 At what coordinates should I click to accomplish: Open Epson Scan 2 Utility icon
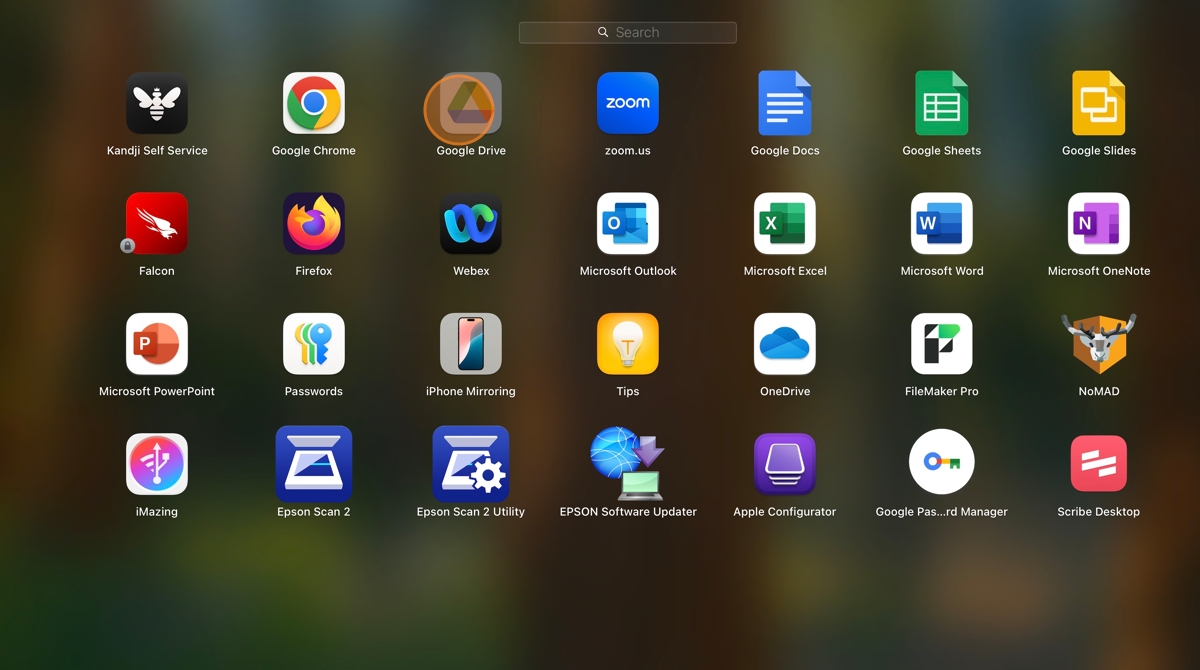pos(471,464)
